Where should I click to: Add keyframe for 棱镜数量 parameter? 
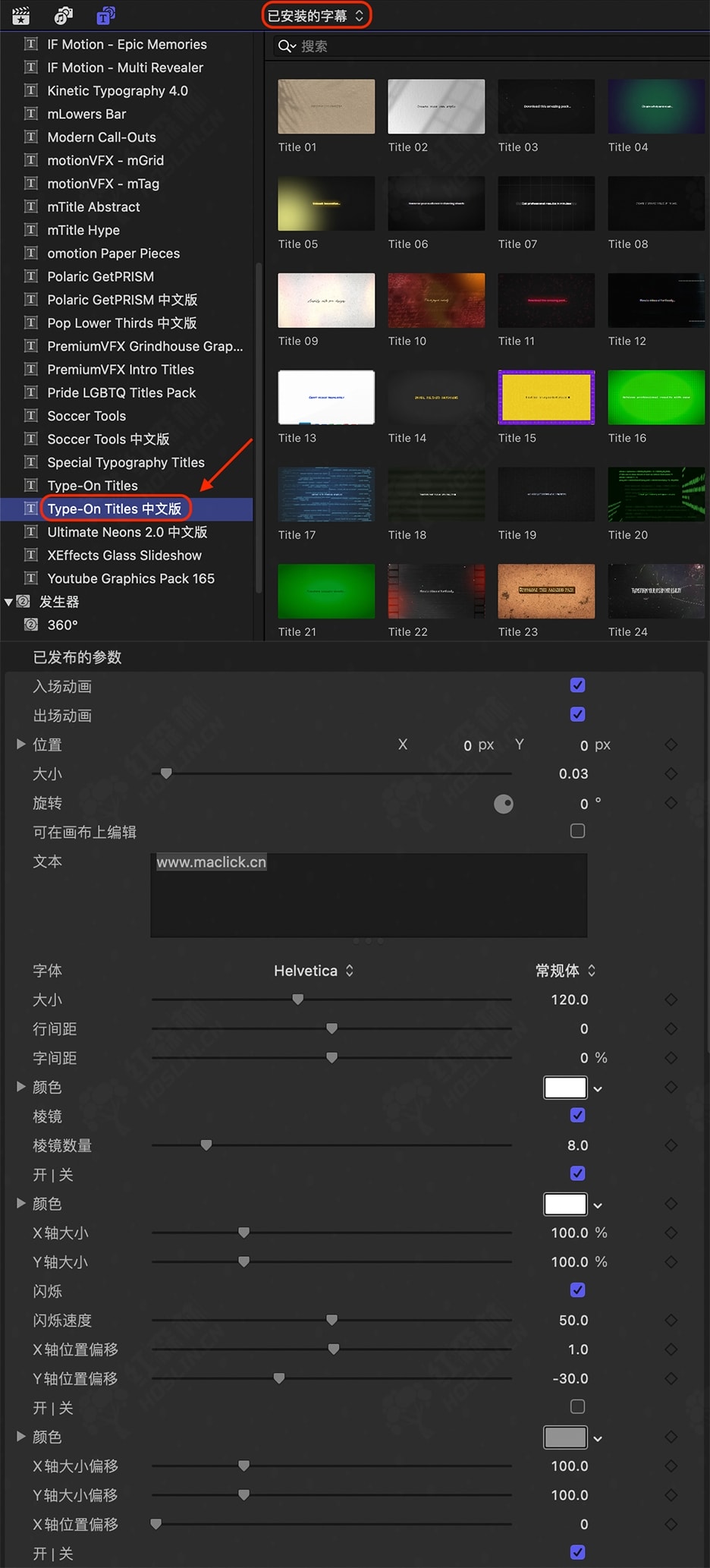coord(671,1145)
